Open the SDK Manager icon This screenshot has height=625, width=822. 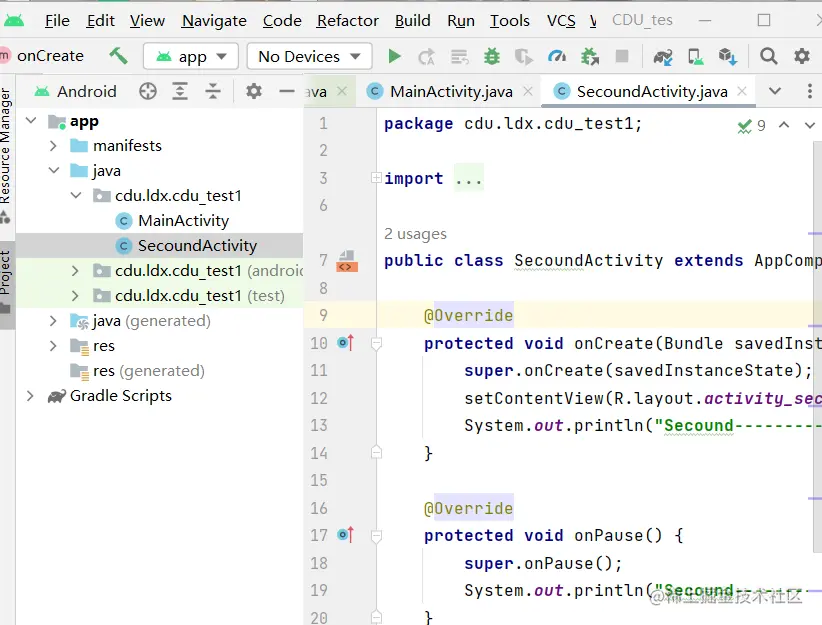pos(728,56)
